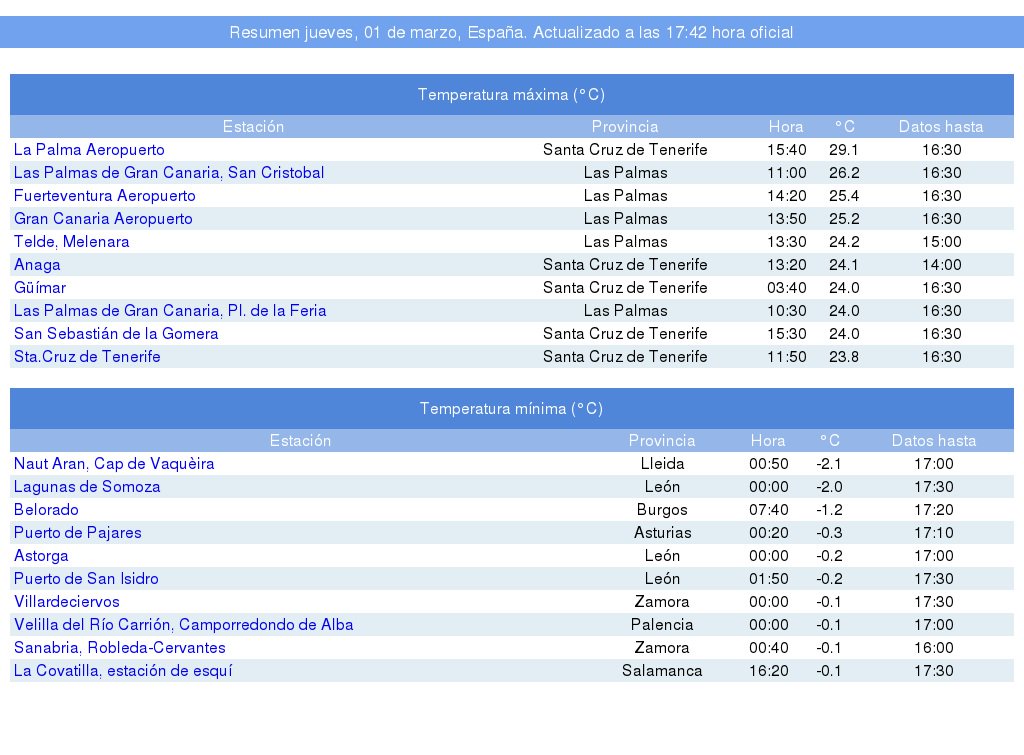The width and height of the screenshot is (1024, 755).
Task: Click the 24.2 value for Telde, Melenara
Action: click(x=844, y=242)
